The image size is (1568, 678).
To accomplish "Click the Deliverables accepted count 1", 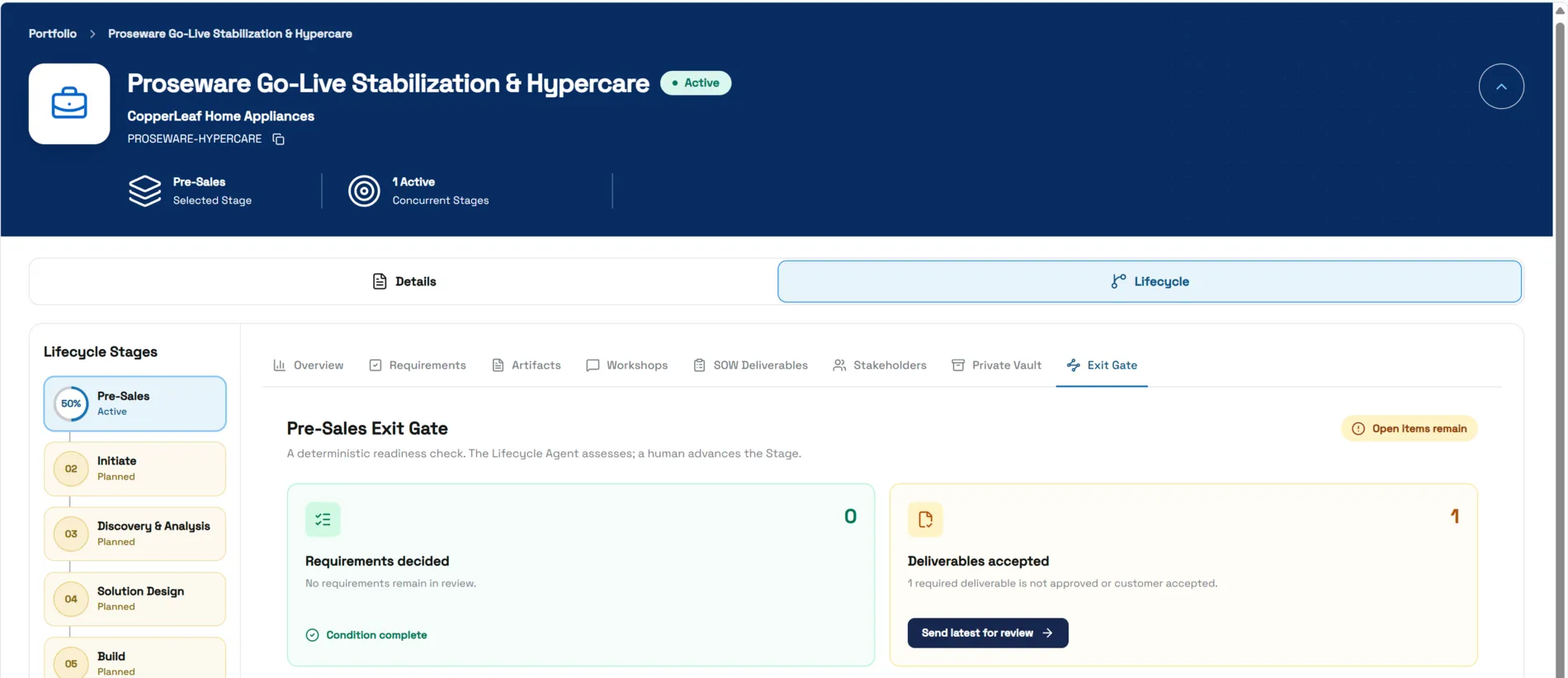I will (x=1455, y=516).
